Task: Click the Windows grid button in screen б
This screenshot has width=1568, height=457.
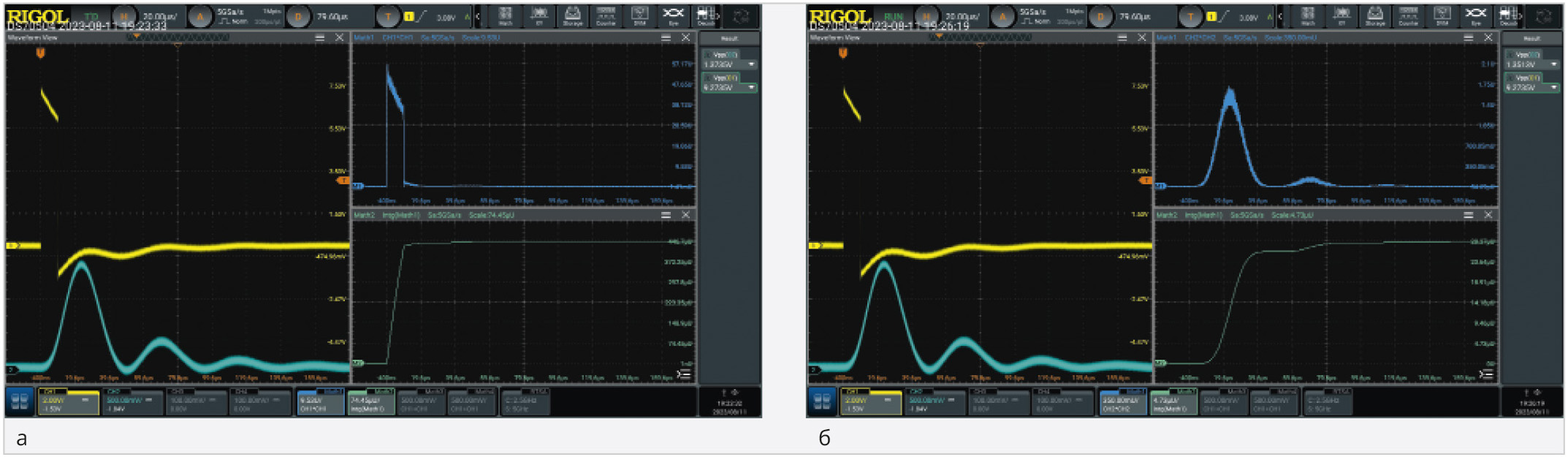Action: [822, 401]
